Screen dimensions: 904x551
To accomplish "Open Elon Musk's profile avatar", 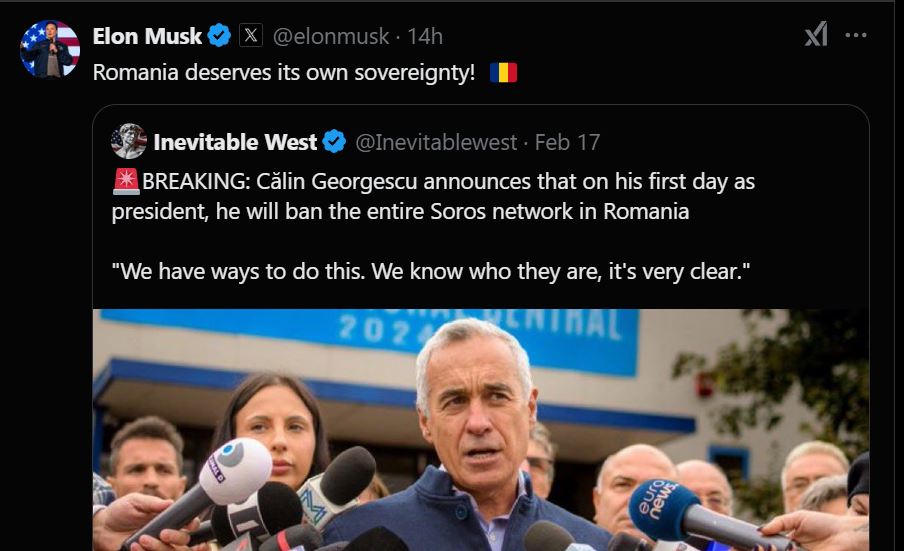I will [x=50, y=48].
